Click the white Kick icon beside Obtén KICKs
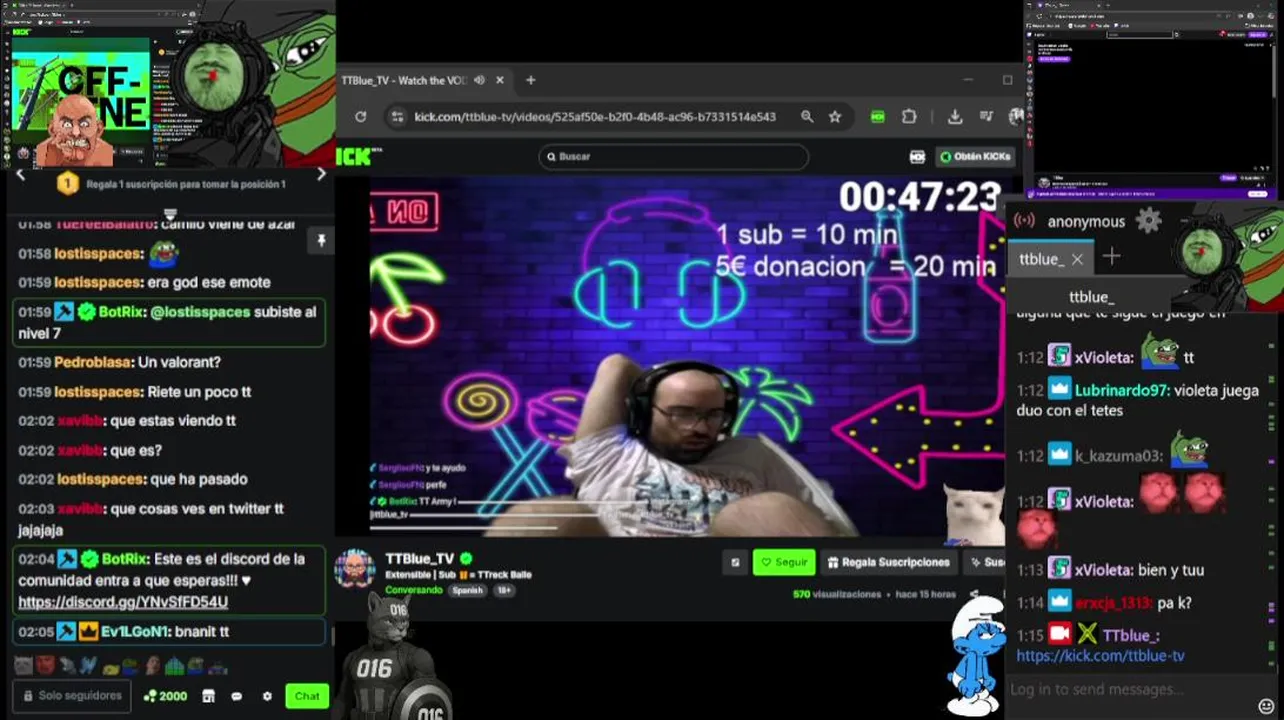This screenshot has width=1284, height=720. [917, 156]
